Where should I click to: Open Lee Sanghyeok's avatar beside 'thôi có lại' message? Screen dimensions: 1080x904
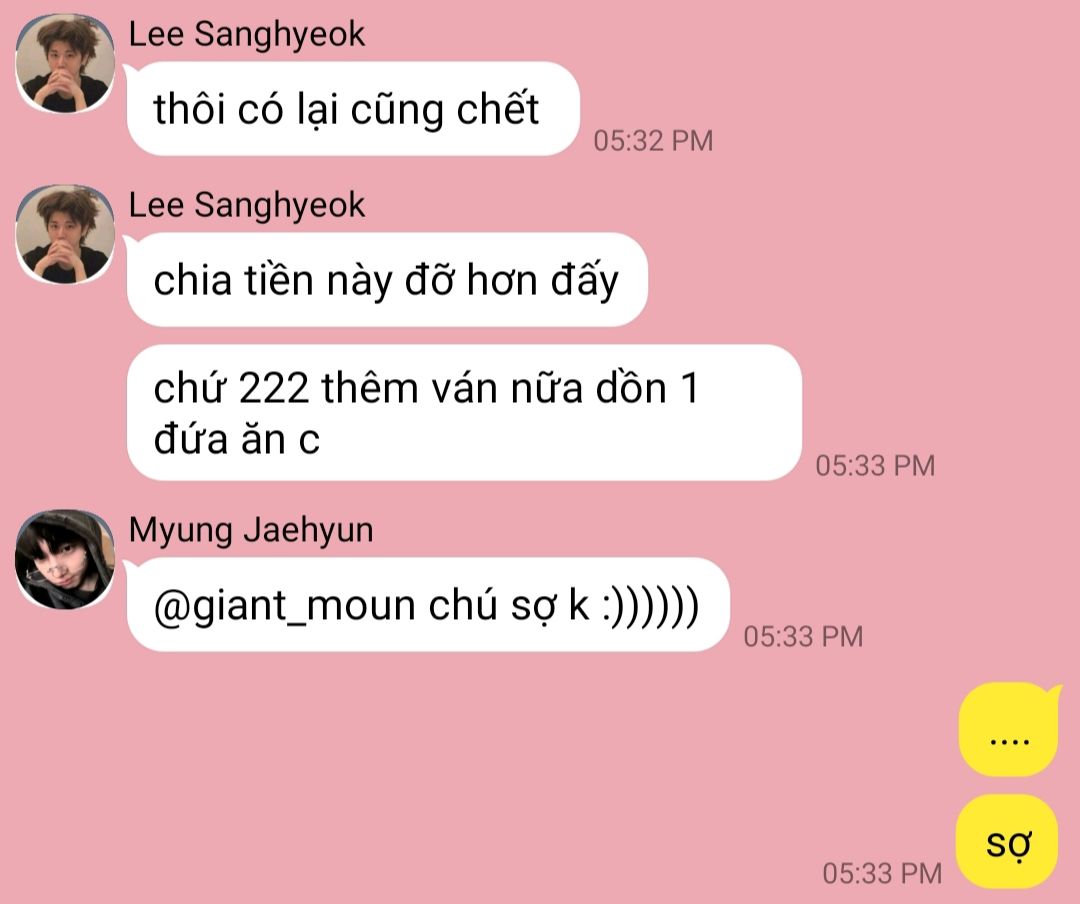tap(65, 63)
